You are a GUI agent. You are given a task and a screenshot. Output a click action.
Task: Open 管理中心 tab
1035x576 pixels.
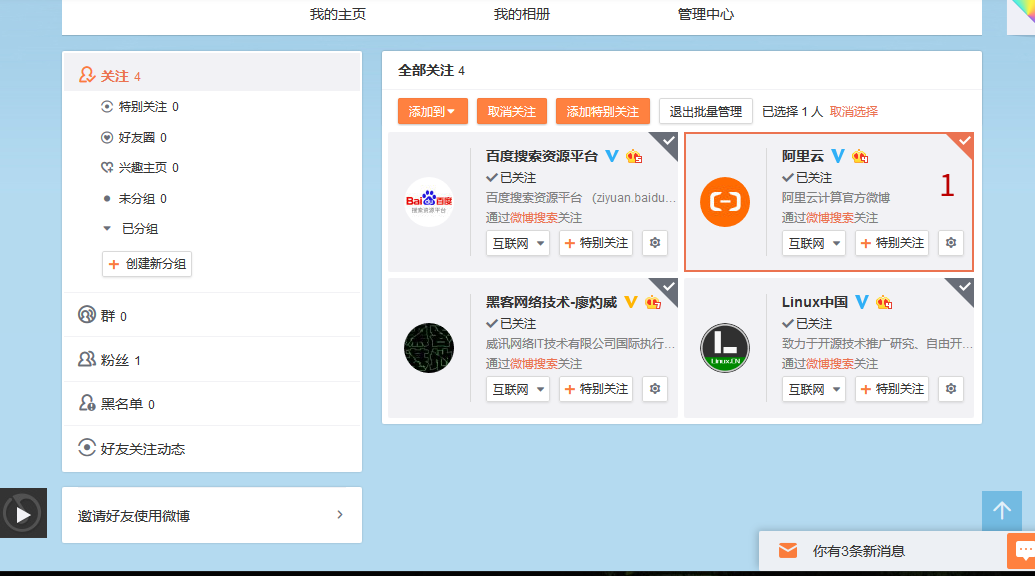tap(706, 15)
